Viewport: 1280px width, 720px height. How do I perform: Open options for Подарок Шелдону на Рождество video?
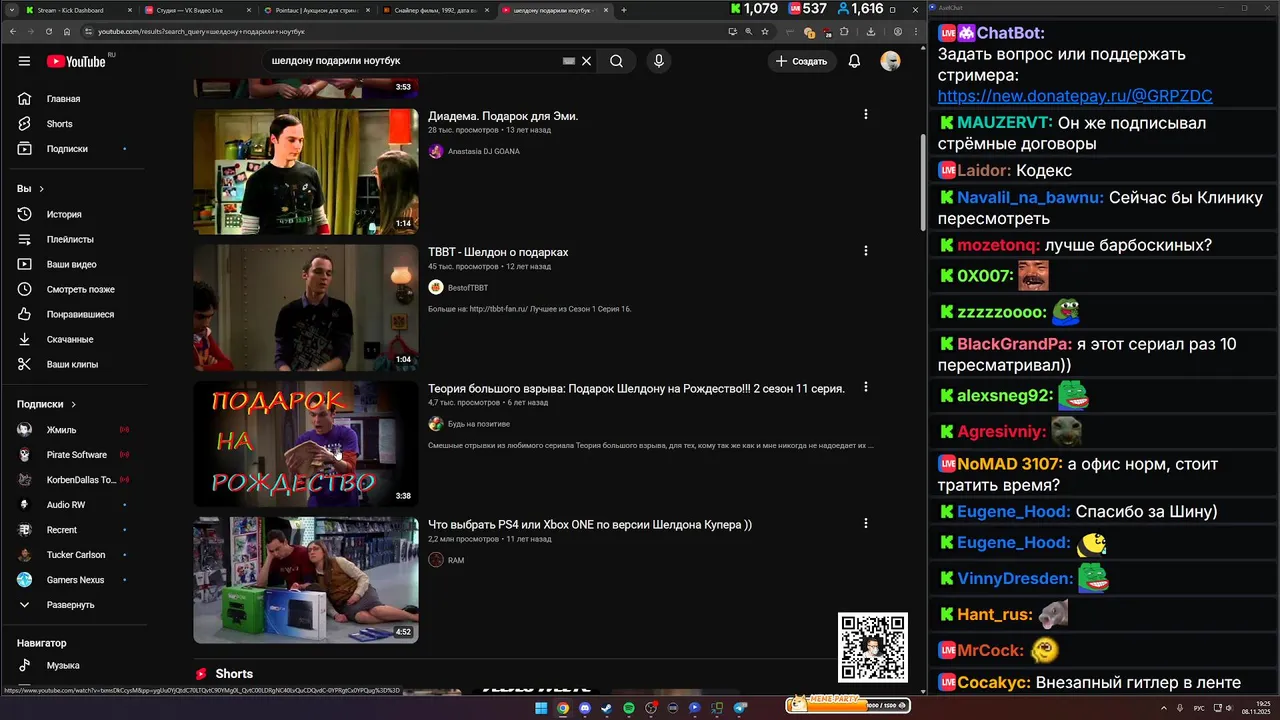(x=866, y=387)
